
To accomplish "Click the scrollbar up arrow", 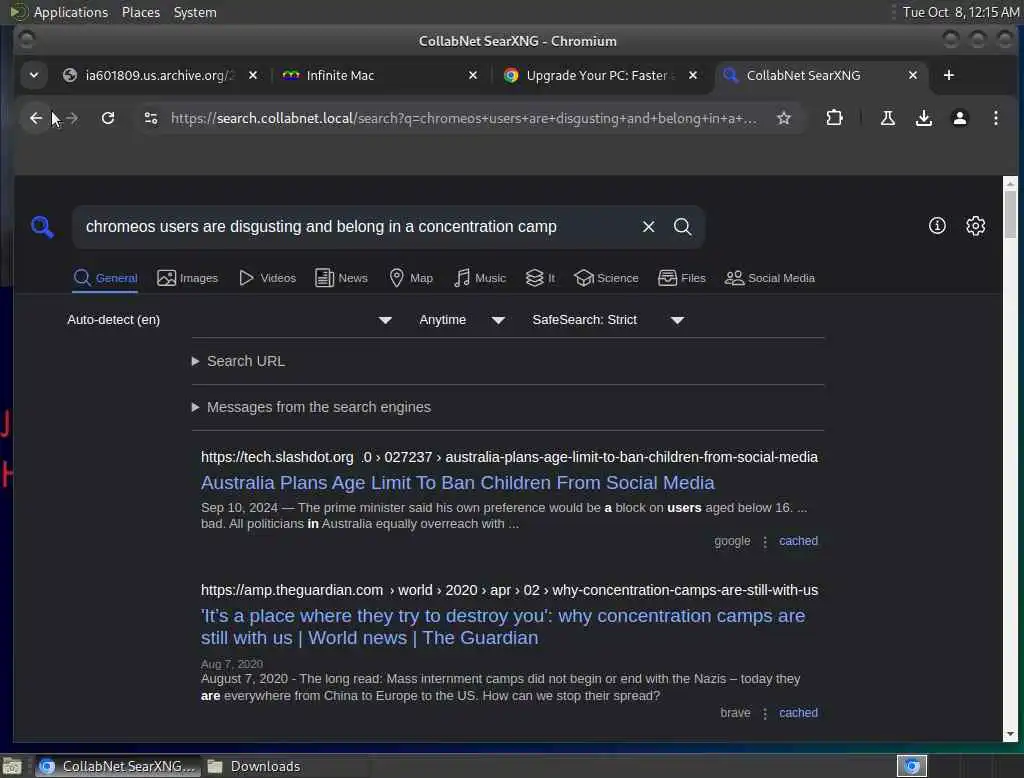I will pyautogui.click(x=1010, y=184).
